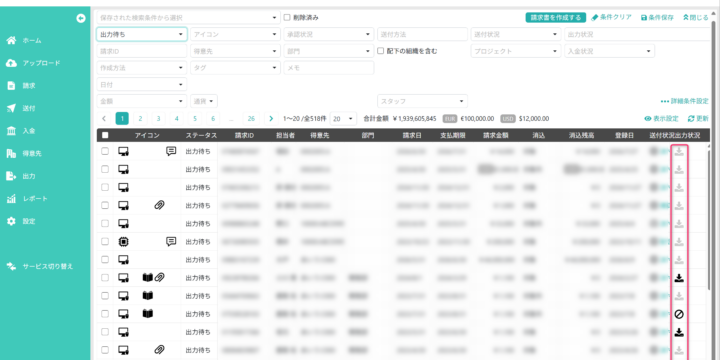Go to page 2
Viewport: 720px width, 360px height.
pos(140,118)
